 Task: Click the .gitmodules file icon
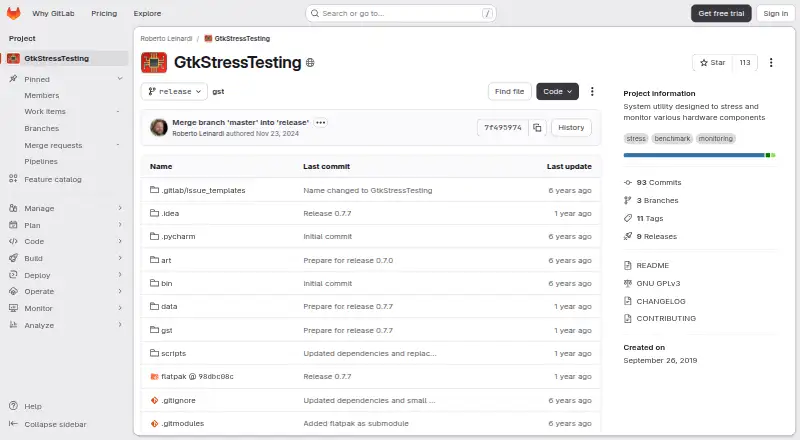coord(154,423)
